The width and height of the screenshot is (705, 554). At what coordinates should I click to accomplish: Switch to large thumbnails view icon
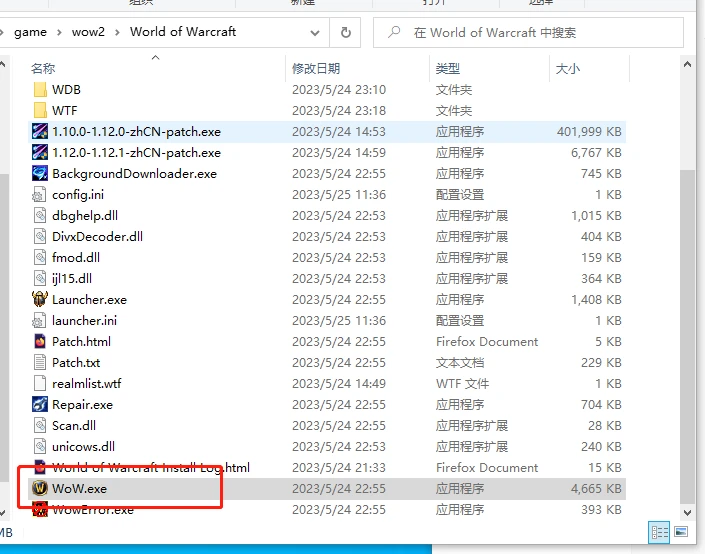coord(681,532)
